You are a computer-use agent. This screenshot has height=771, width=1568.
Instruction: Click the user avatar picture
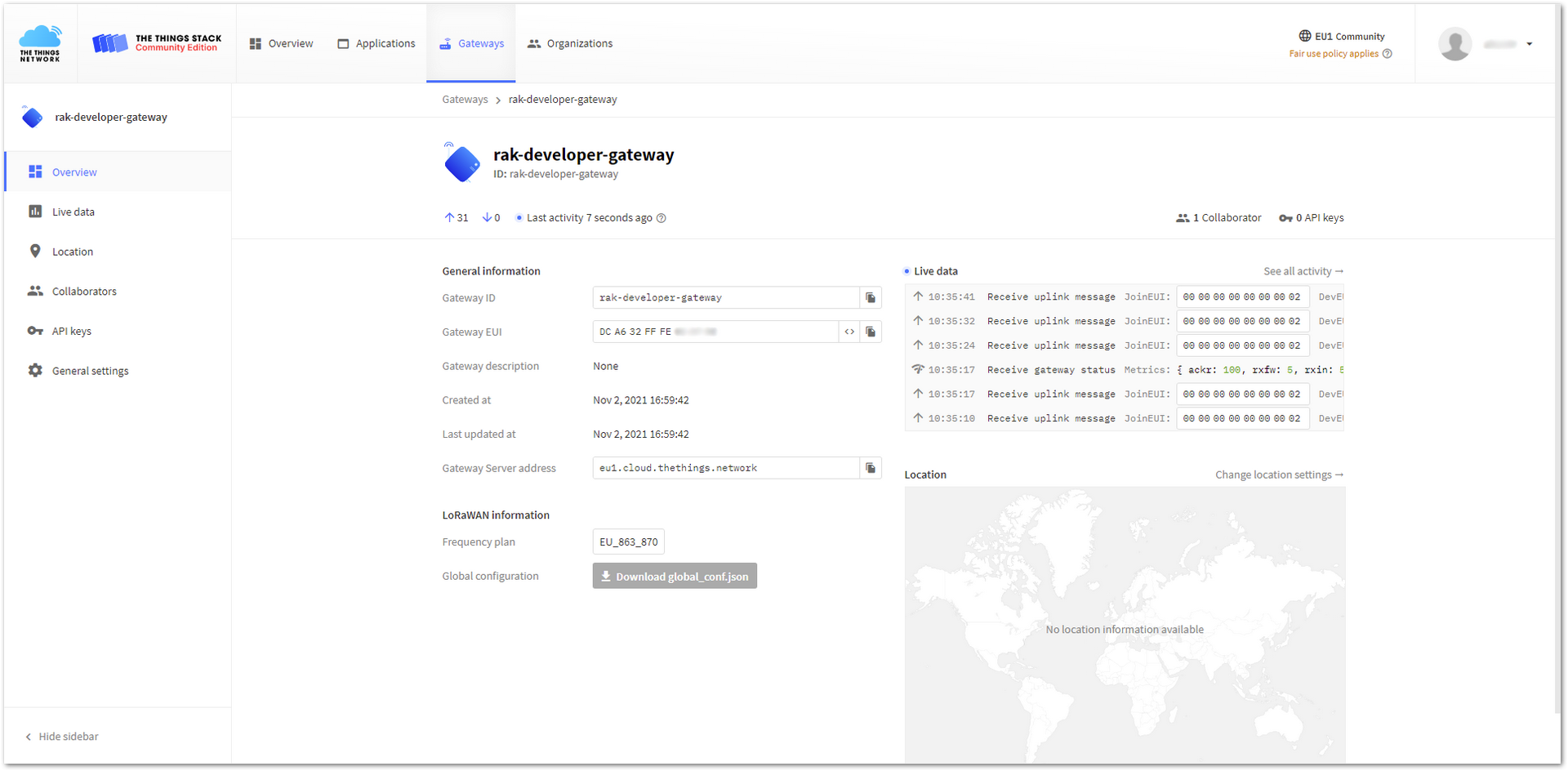(1454, 43)
